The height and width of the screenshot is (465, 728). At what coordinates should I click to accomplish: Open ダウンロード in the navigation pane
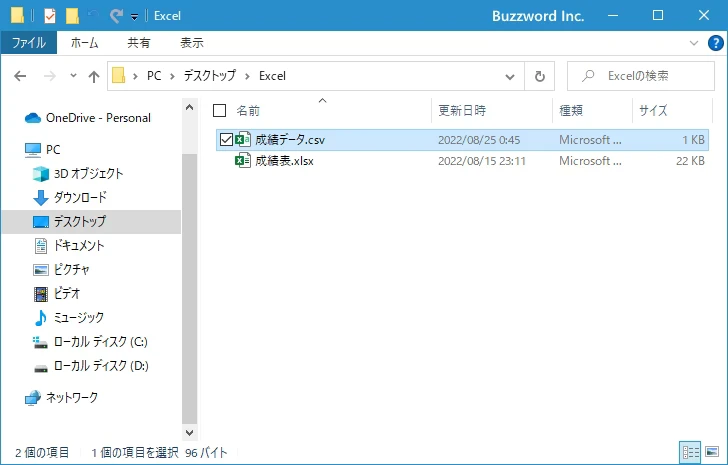[80, 198]
